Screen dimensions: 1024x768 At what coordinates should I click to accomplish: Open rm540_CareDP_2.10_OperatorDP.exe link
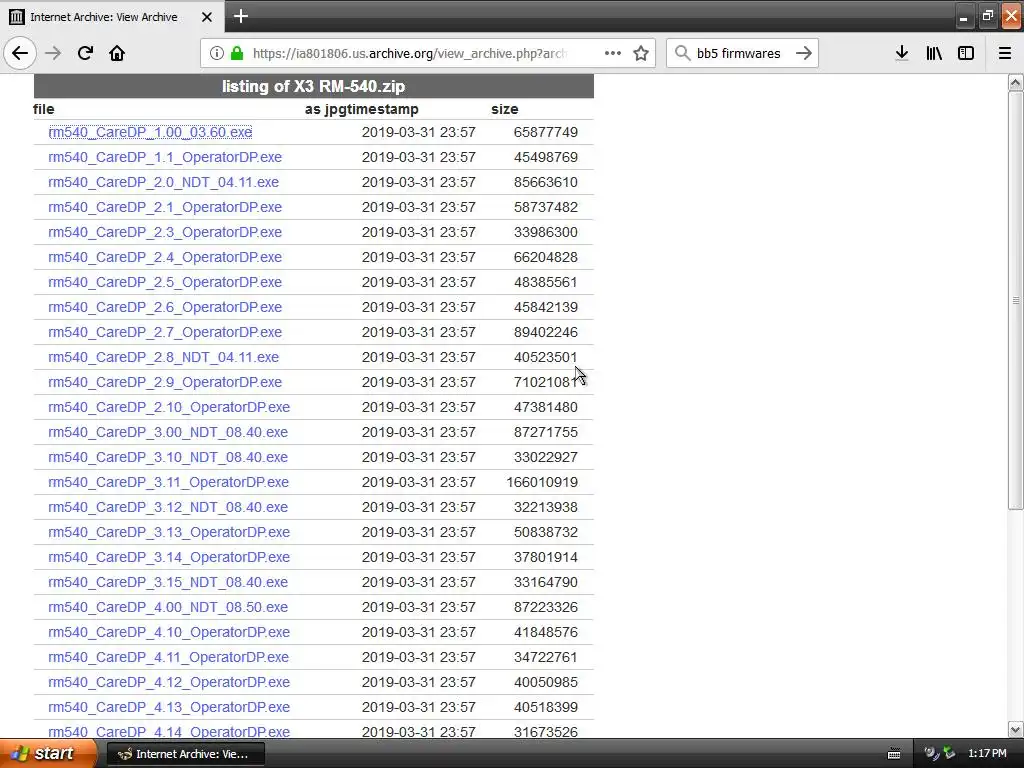[169, 407]
